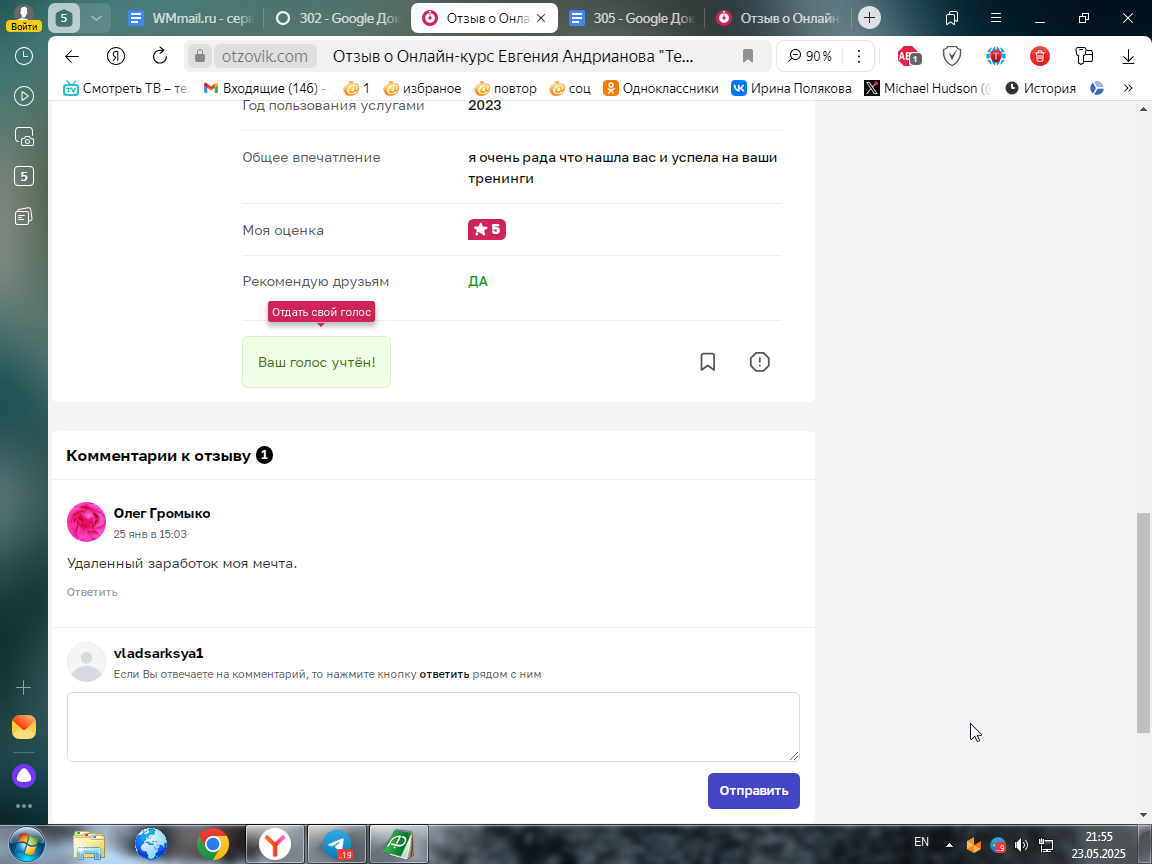Click the ответить link in comment hint
Image resolution: width=1152 pixels, height=864 pixels.
point(444,674)
